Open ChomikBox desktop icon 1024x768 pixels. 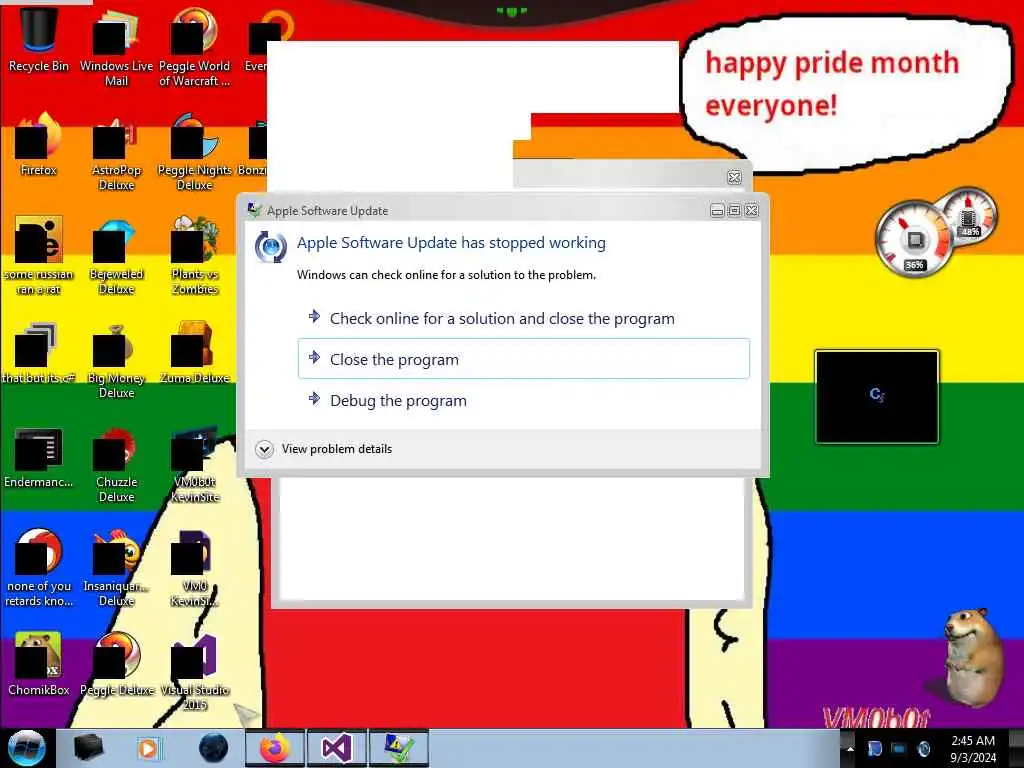click(x=39, y=664)
